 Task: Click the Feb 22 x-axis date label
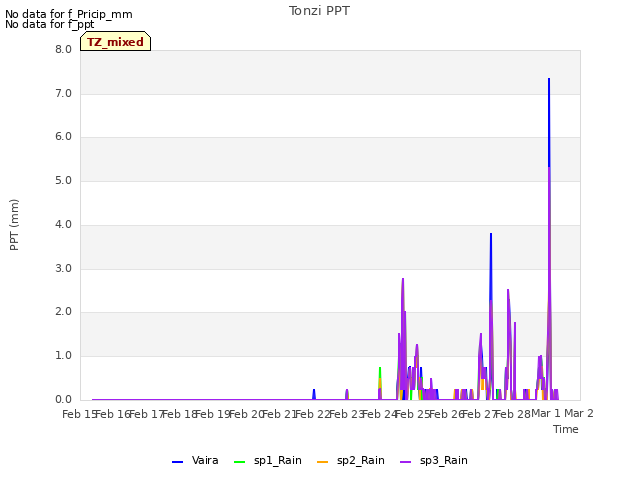click(313, 414)
